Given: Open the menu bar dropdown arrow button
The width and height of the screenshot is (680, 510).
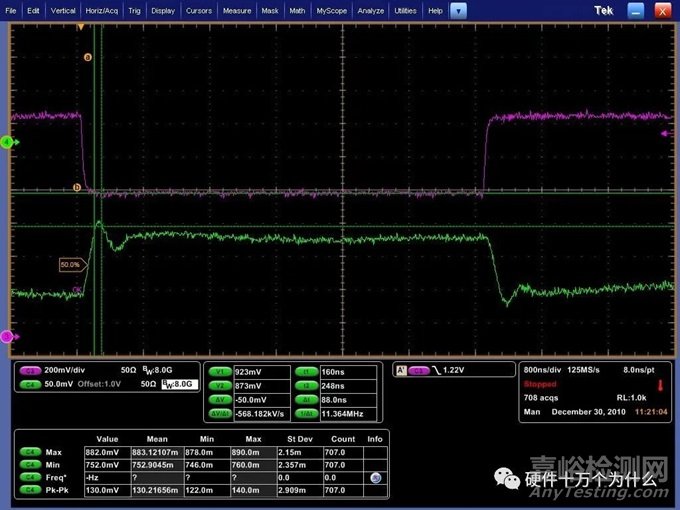Looking at the screenshot, I should (458, 10).
